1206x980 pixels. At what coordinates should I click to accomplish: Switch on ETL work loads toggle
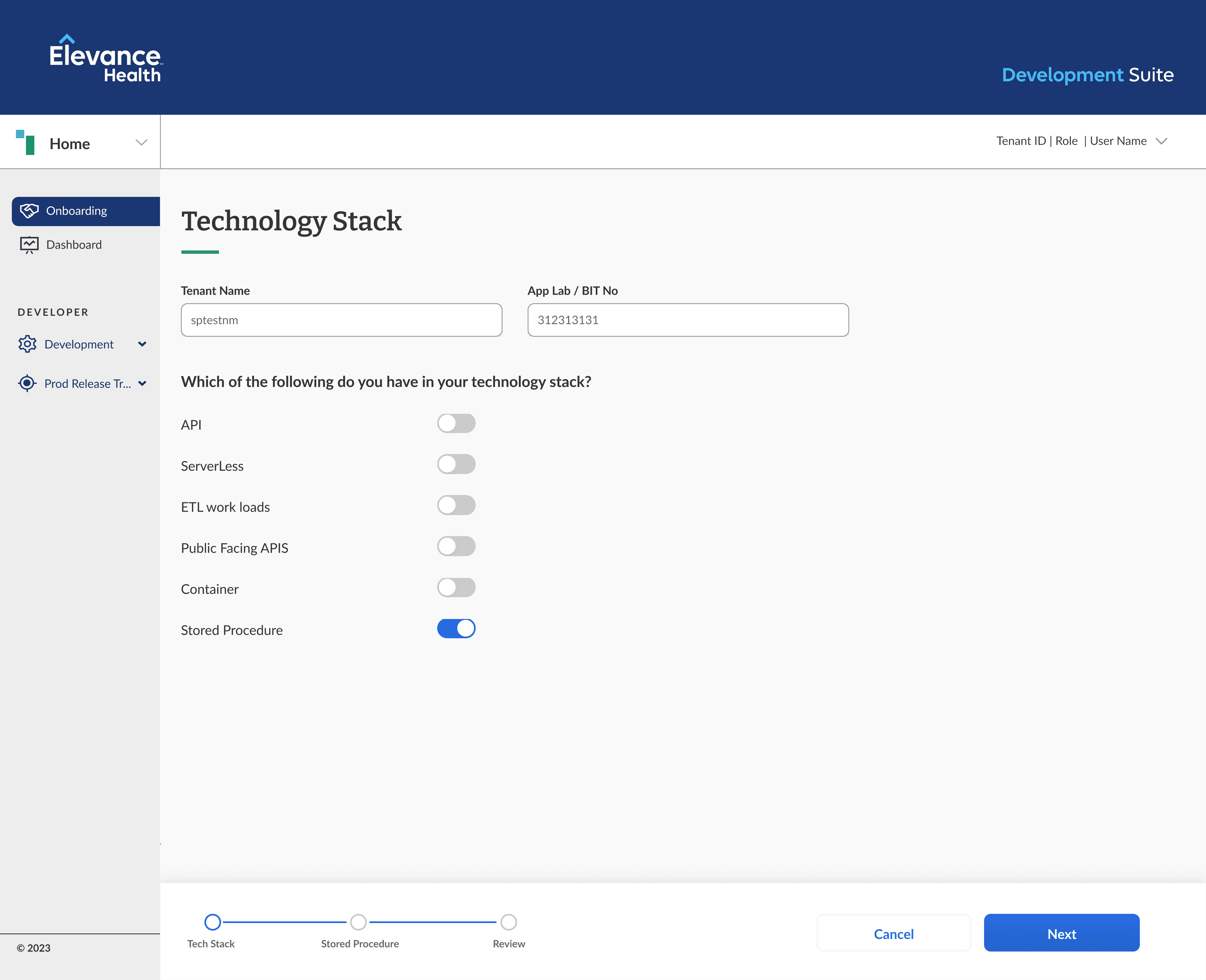pyautogui.click(x=456, y=505)
